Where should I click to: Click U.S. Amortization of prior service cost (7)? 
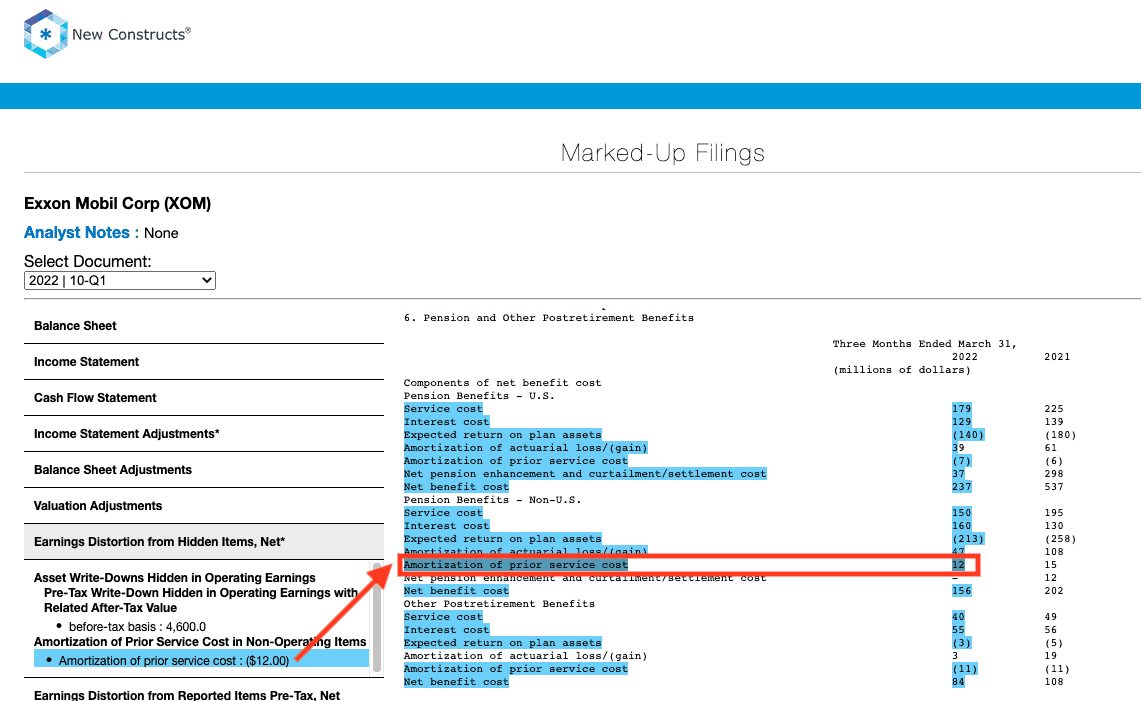(x=961, y=462)
